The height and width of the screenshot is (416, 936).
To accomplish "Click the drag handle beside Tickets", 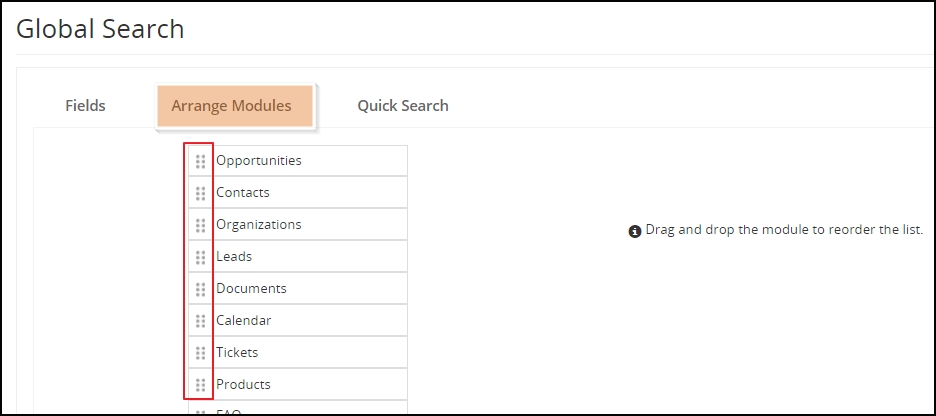I will click(201, 353).
